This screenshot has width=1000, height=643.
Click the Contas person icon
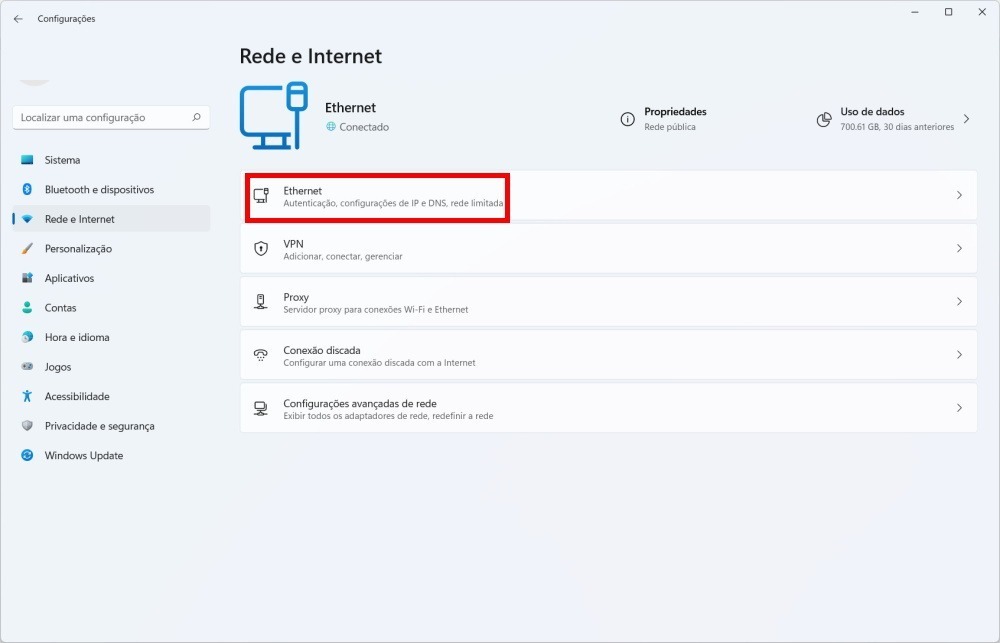tap(27, 307)
